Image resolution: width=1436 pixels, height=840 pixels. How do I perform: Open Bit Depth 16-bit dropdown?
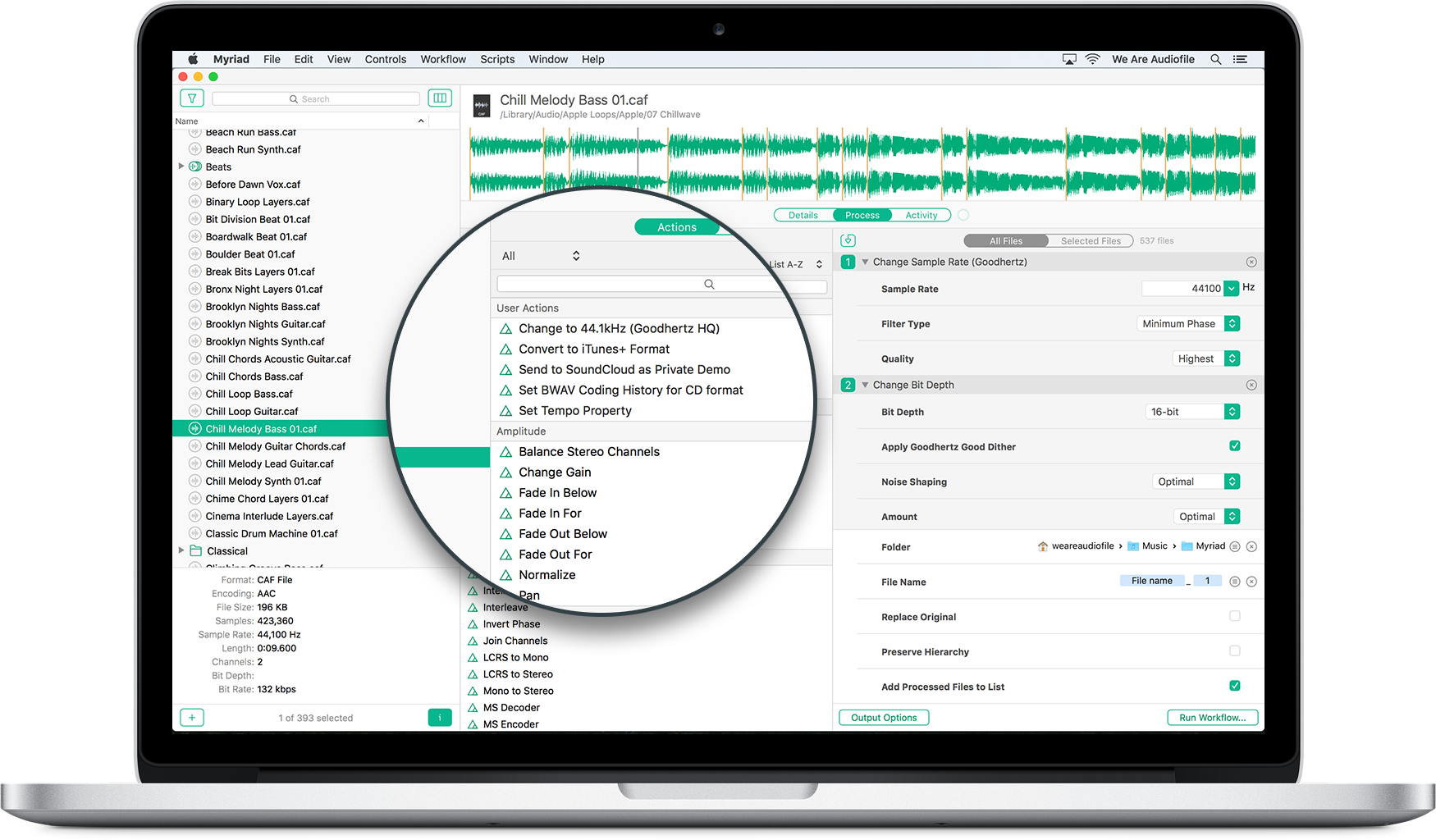[1192, 412]
